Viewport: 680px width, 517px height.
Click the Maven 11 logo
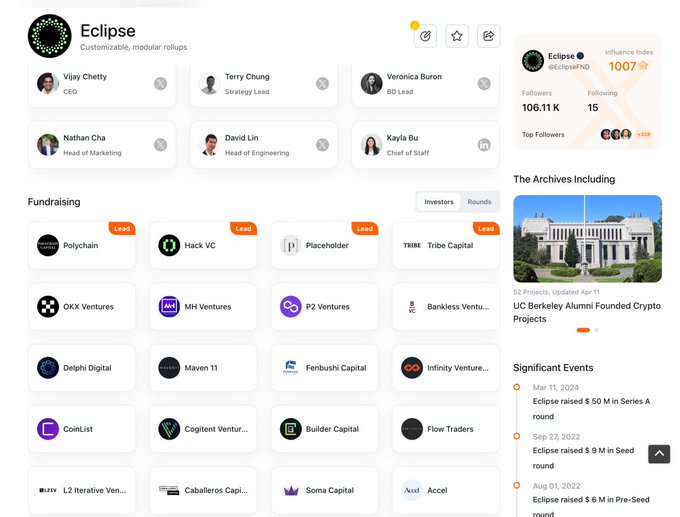click(169, 367)
